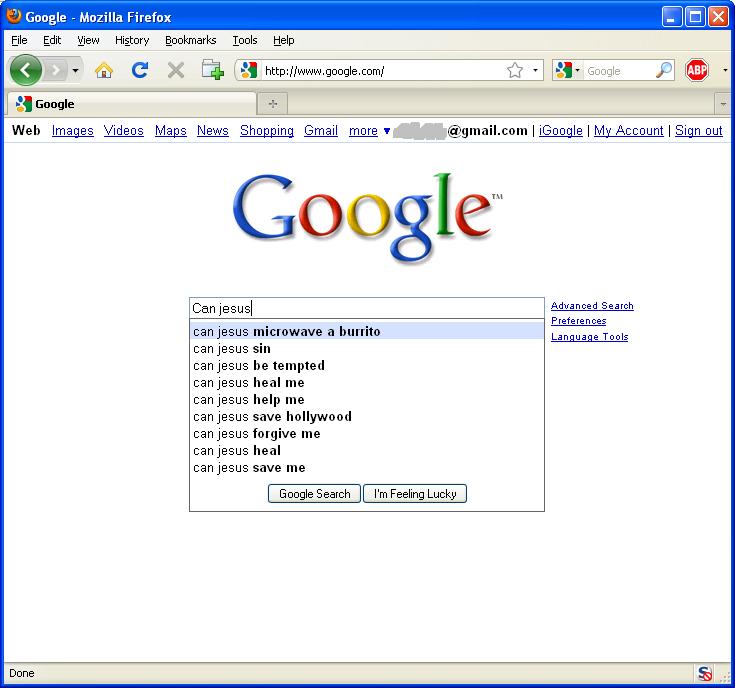Expand the more services dropdown

369,131
